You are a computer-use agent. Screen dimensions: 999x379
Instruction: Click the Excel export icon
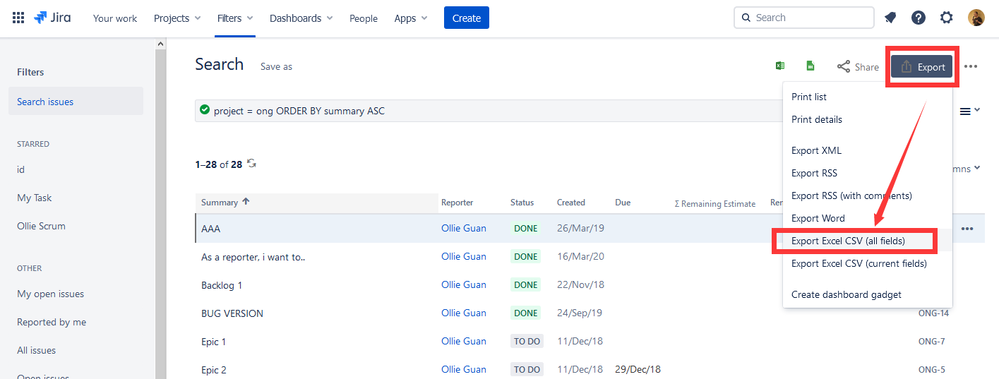pos(780,66)
